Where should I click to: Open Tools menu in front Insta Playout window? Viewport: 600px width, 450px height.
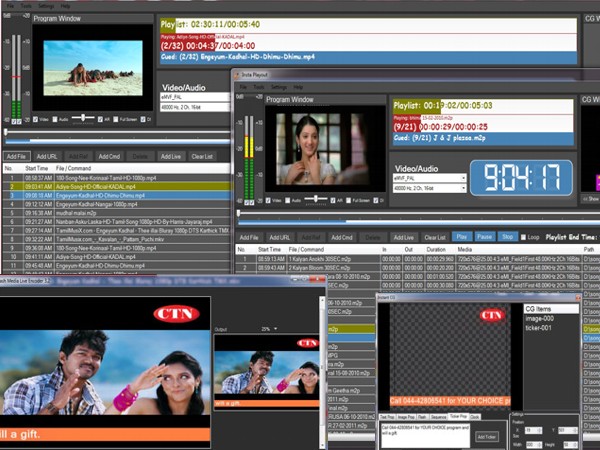click(259, 87)
